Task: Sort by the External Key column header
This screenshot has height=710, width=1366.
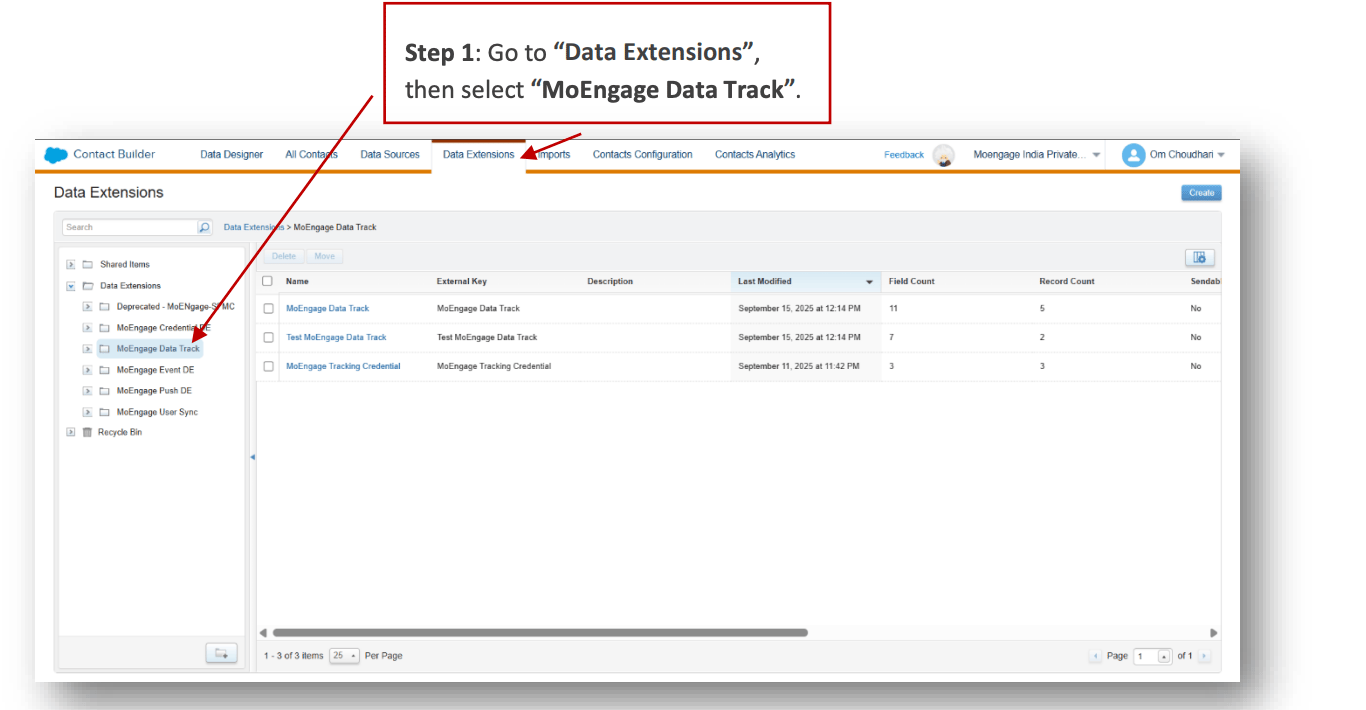Action: point(462,281)
